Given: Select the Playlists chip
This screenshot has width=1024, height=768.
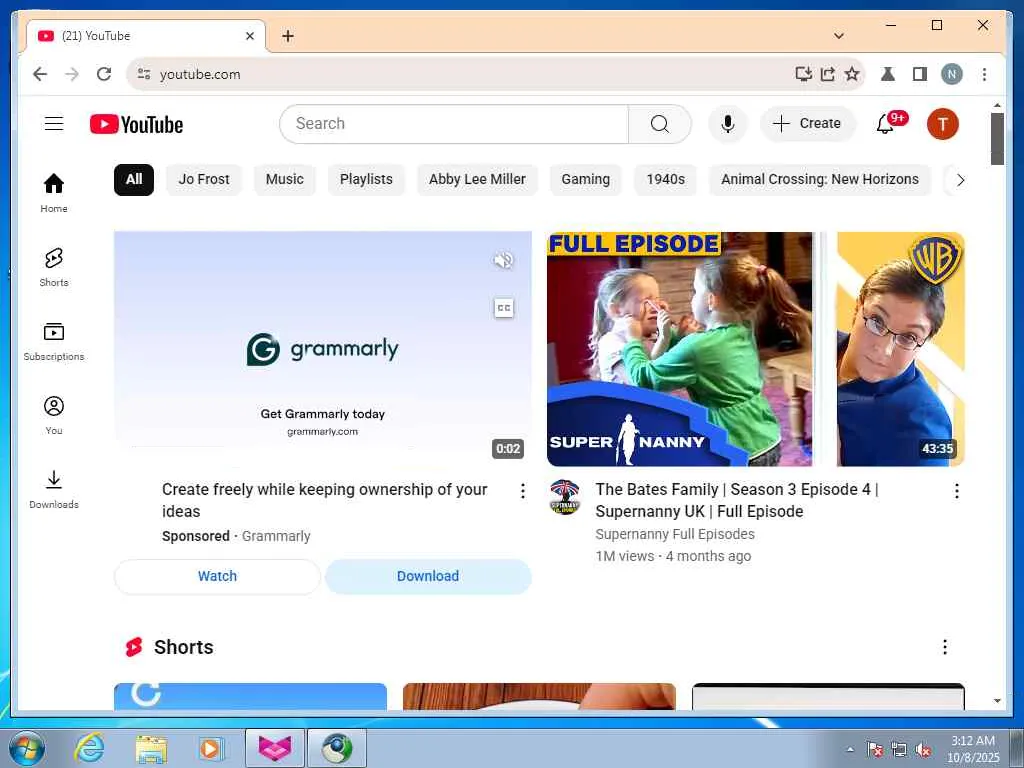Looking at the screenshot, I should click(x=366, y=180).
